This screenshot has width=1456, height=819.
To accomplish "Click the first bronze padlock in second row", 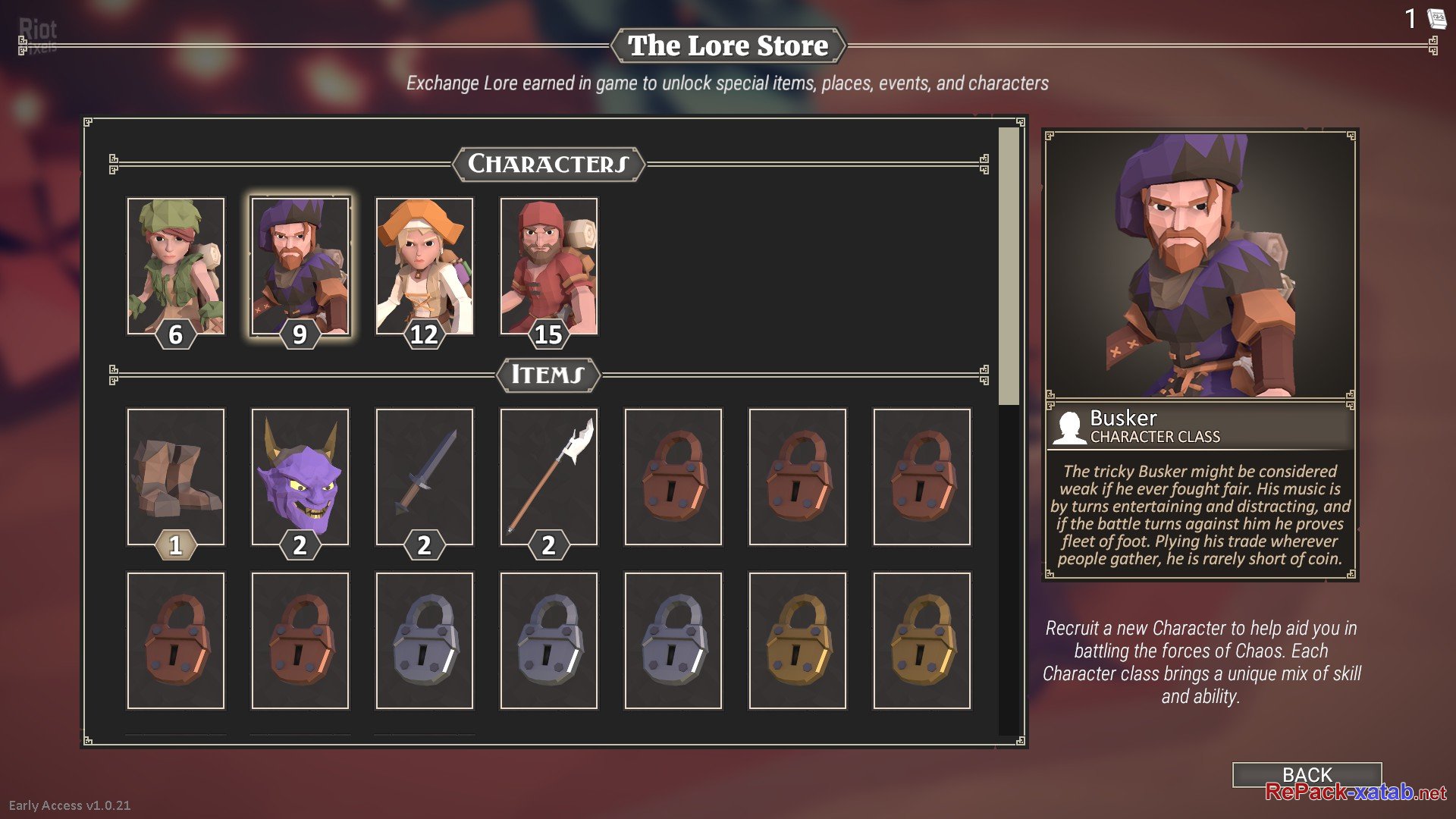I will (x=176, y=641).
